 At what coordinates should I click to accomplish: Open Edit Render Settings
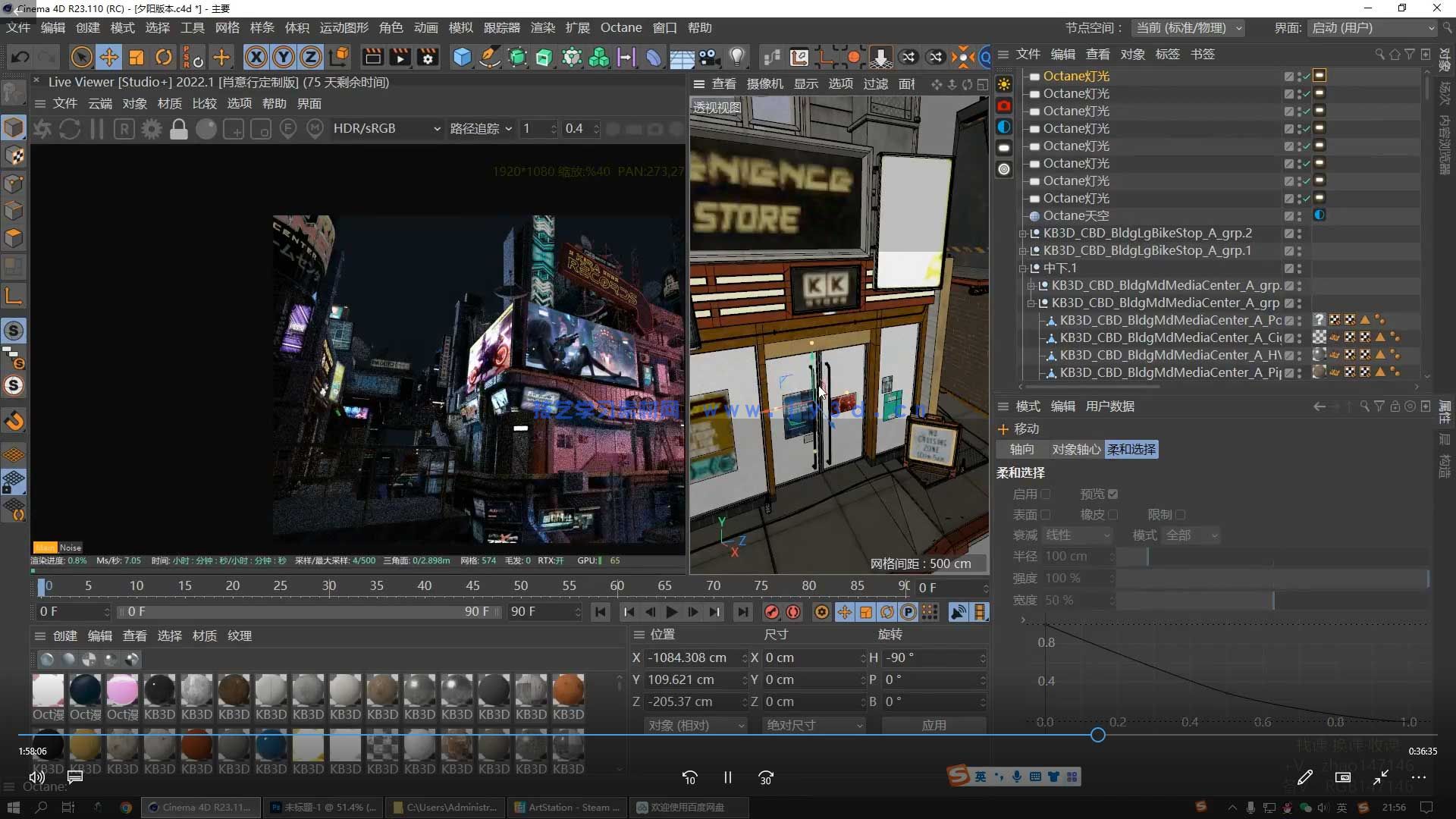point(428,57)
